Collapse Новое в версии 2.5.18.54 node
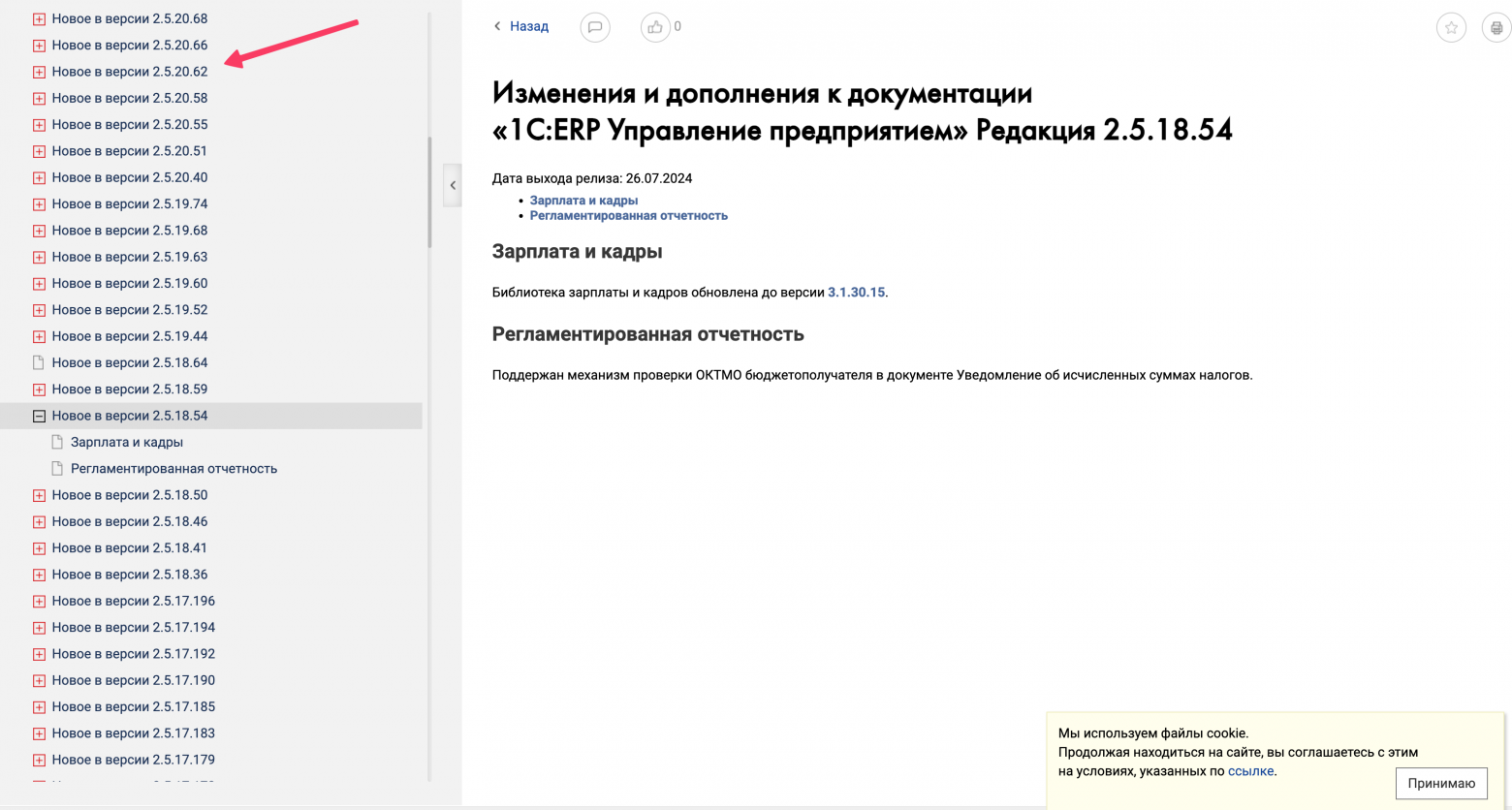 [39, 416]
